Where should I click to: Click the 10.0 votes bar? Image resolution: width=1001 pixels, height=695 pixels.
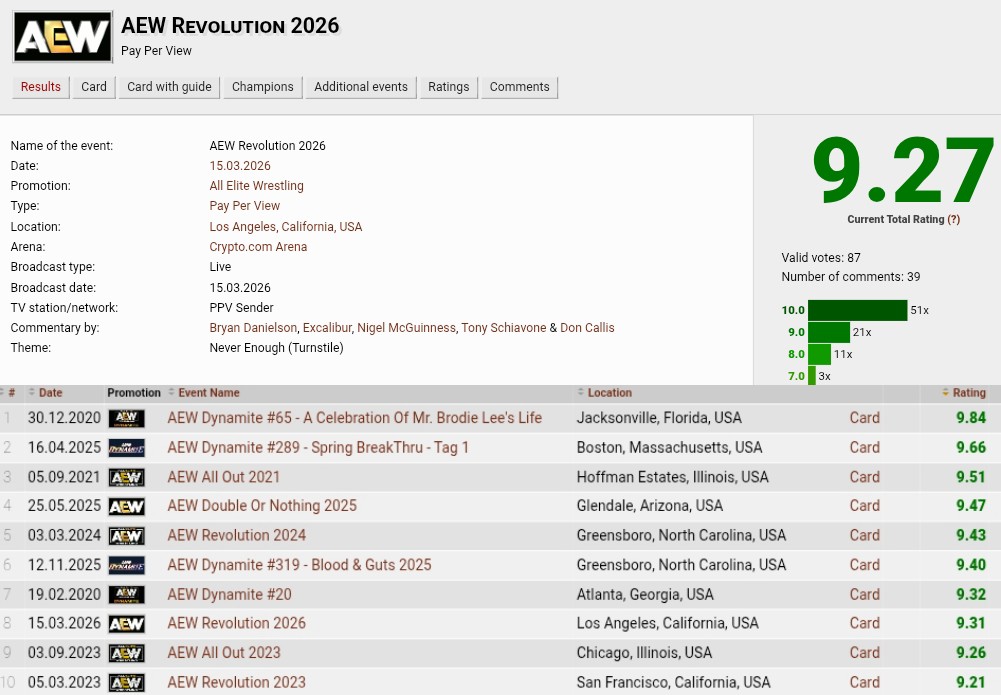pyautogui.click(x=857, y=310)
